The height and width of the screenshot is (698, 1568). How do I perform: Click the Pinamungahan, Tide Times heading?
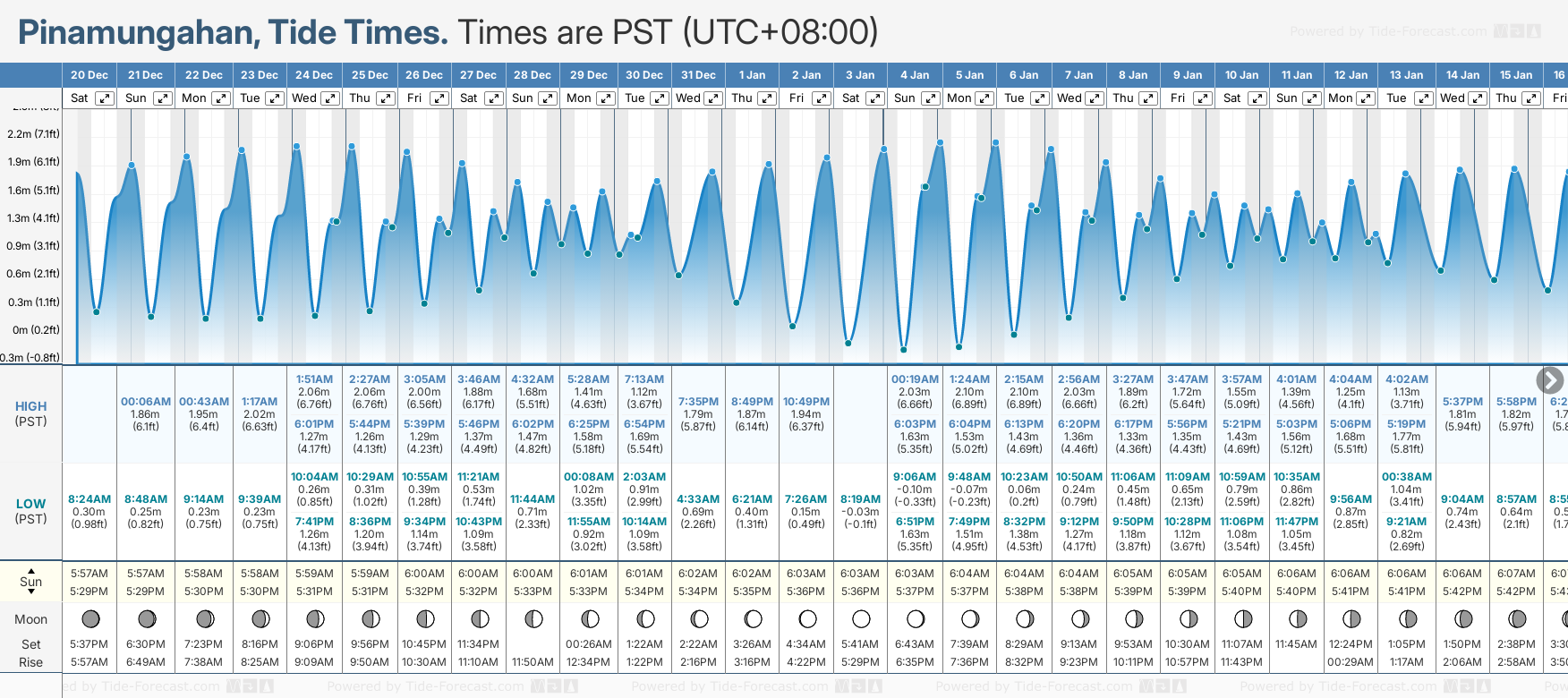(233, 33)
